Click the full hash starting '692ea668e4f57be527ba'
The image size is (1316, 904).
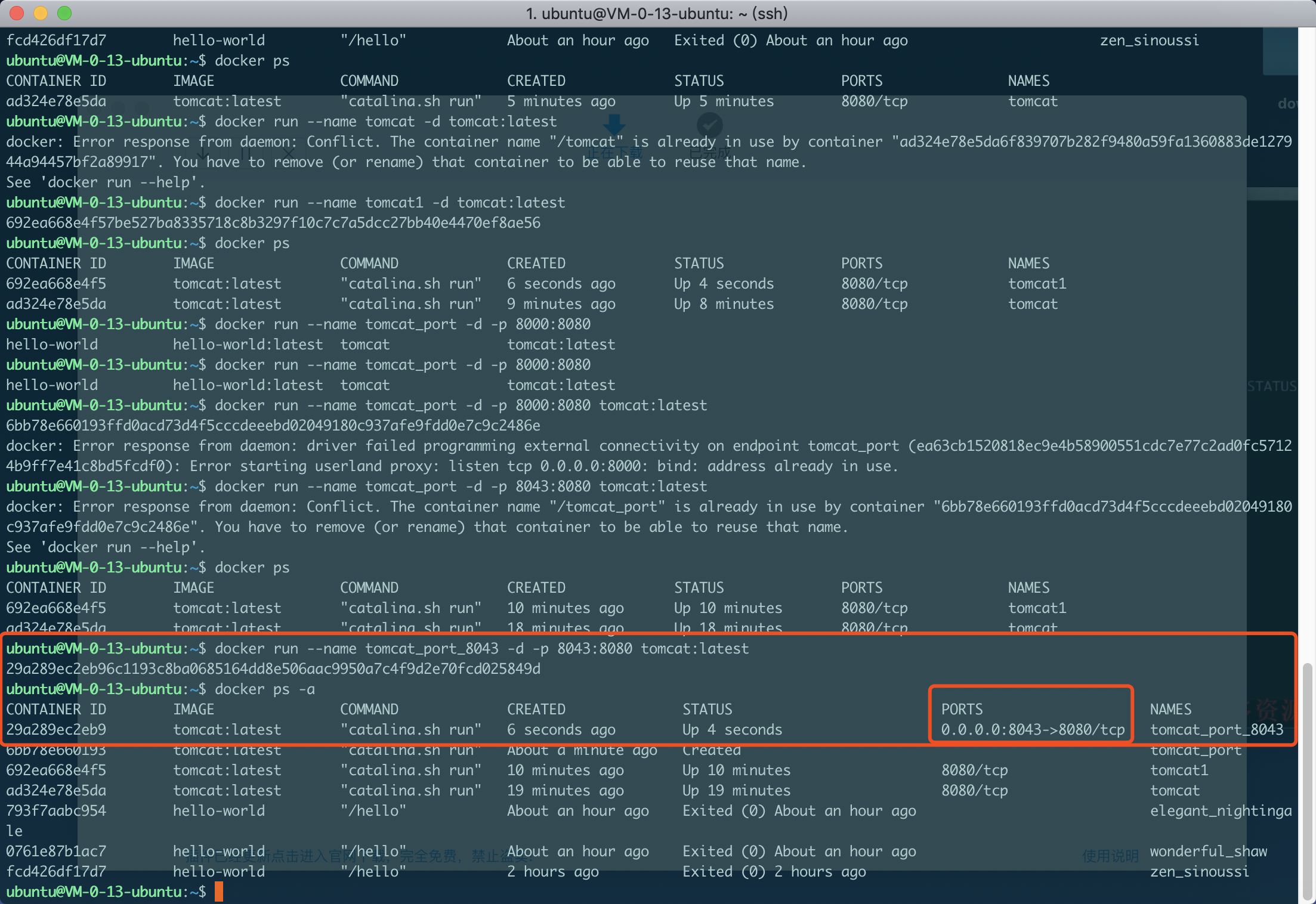pyautogui.click(x=273, y=223)
